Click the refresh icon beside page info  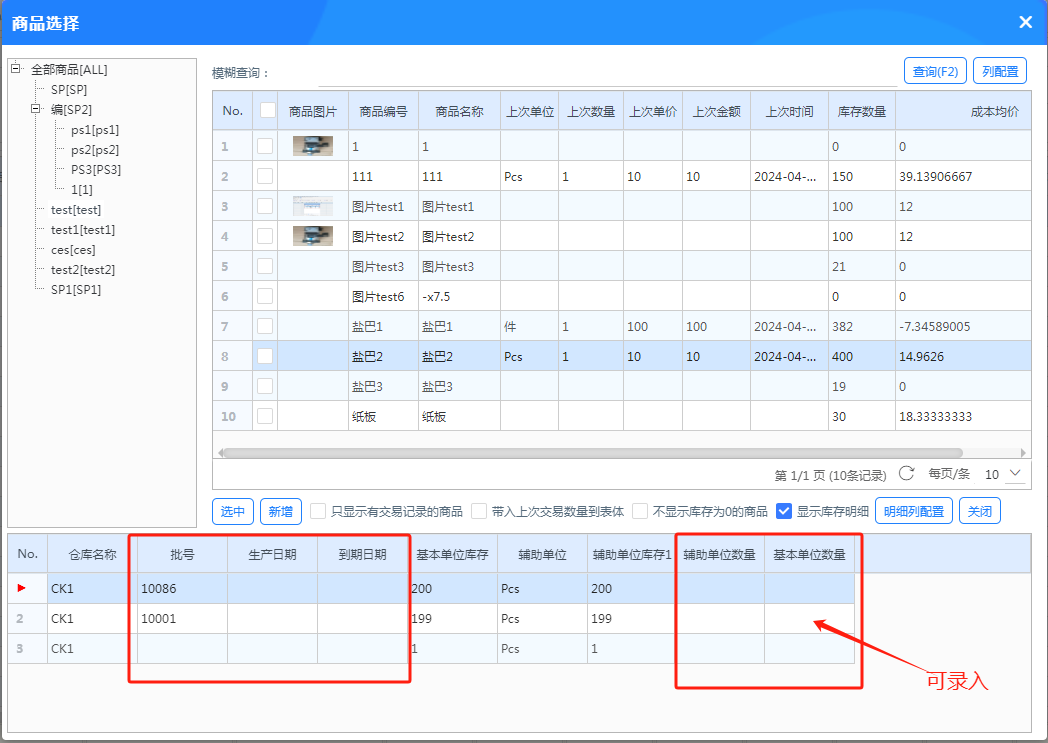(x=906, y=474)
